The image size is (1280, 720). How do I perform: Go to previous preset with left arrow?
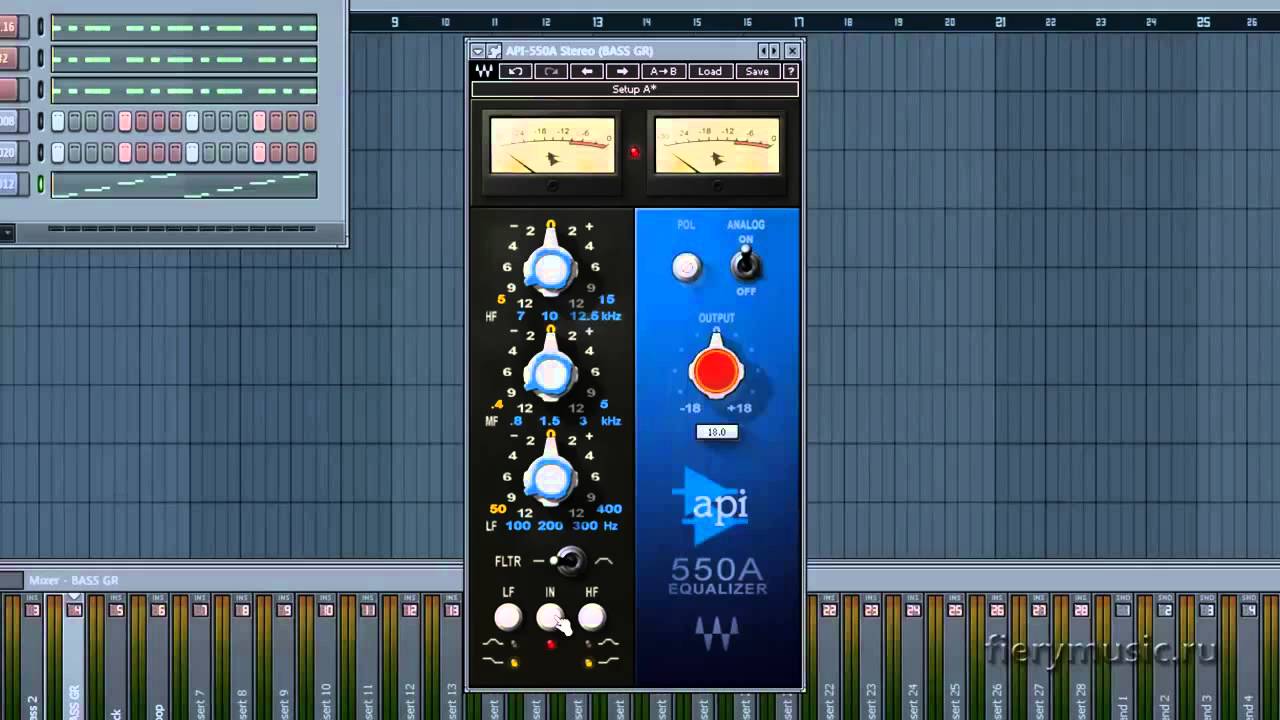(587, 71)
